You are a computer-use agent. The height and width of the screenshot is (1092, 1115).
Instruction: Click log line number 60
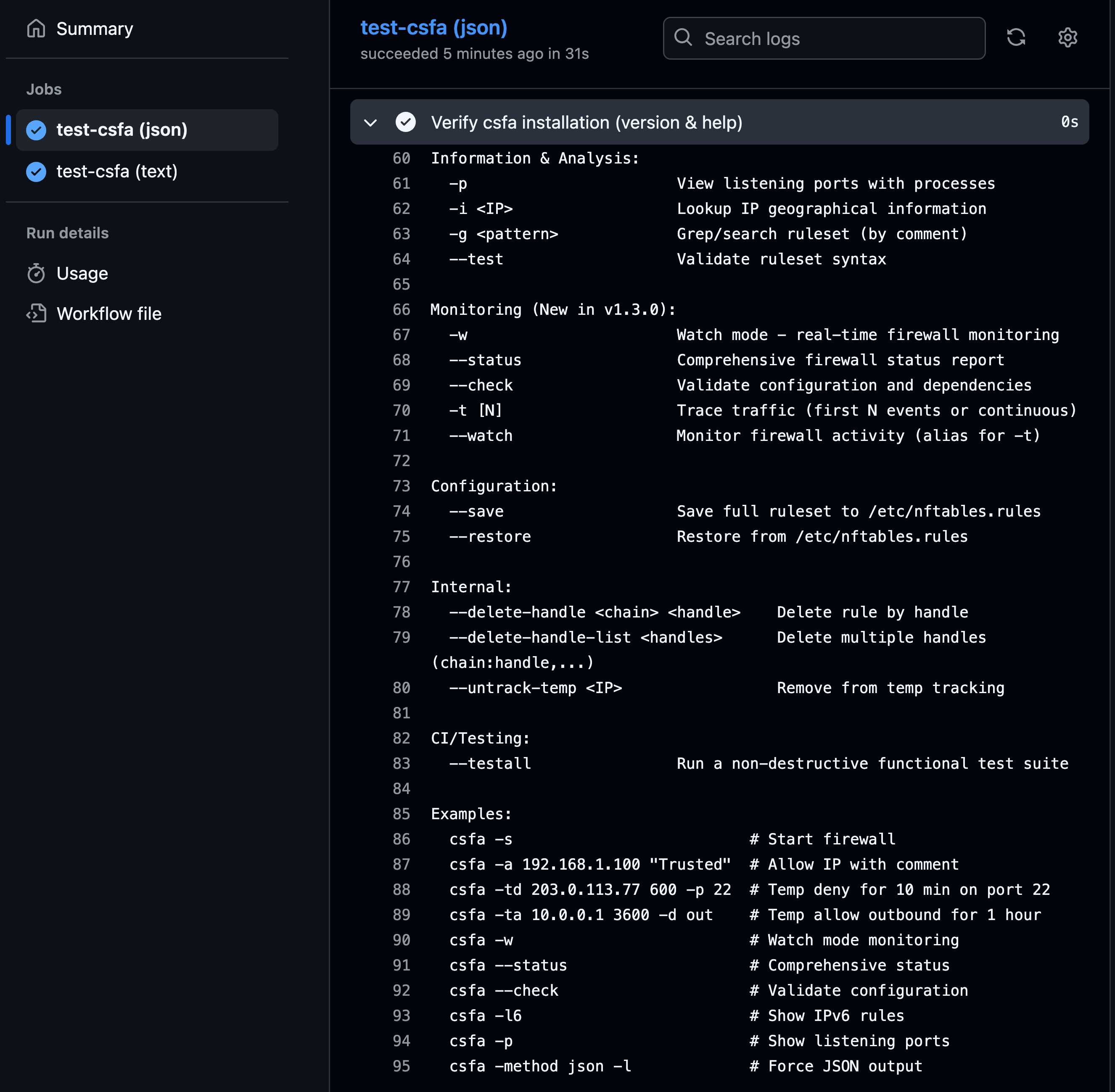point(401,158)
